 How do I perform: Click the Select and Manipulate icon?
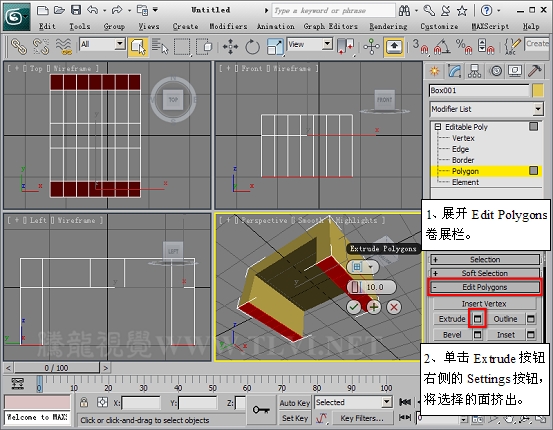pyautogui.click(x=371, y=47)
